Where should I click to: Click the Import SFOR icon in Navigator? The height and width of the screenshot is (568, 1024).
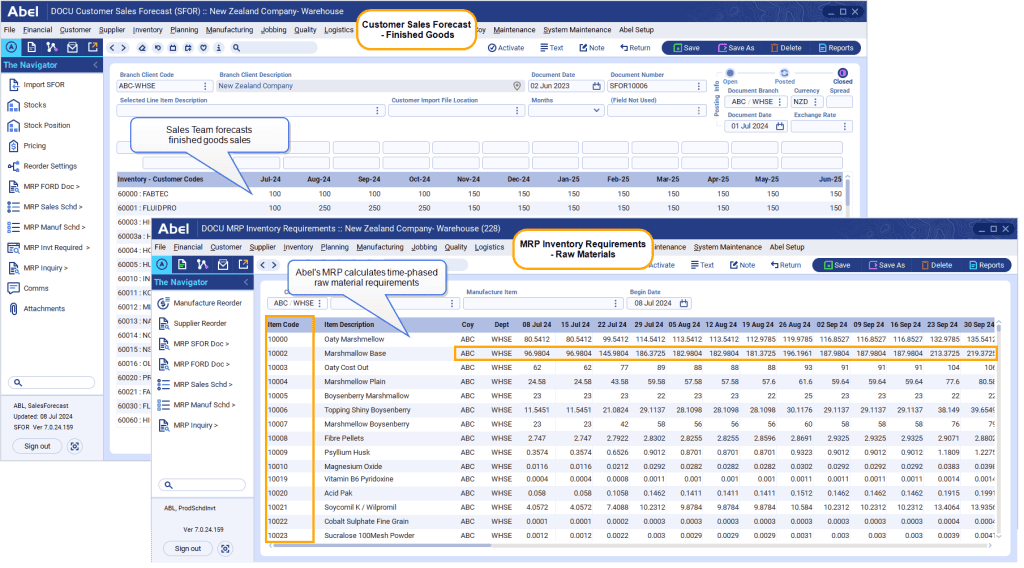tap(13, 85)
